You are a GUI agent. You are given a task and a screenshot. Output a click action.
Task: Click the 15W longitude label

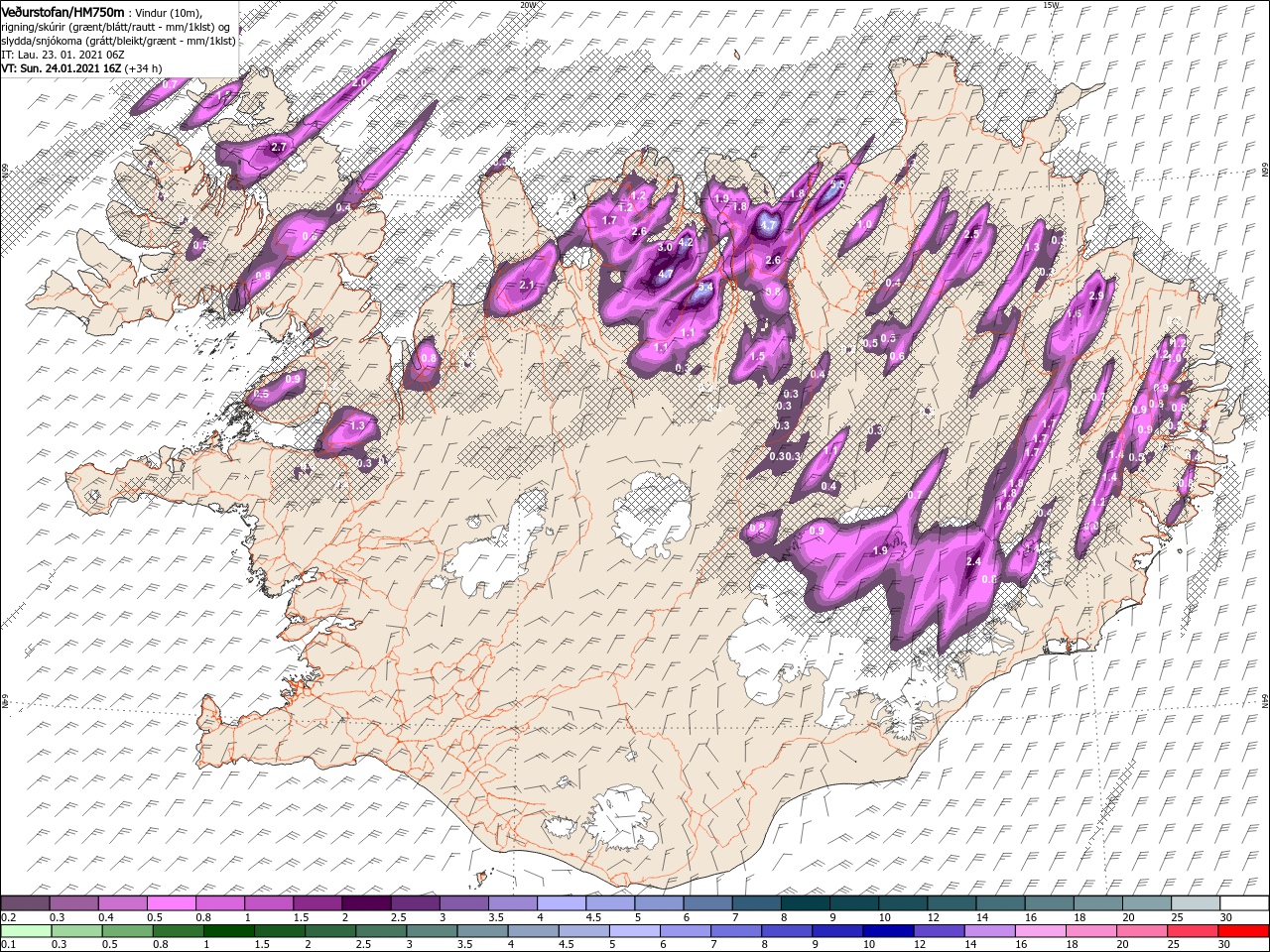[x=1052, y=5]
